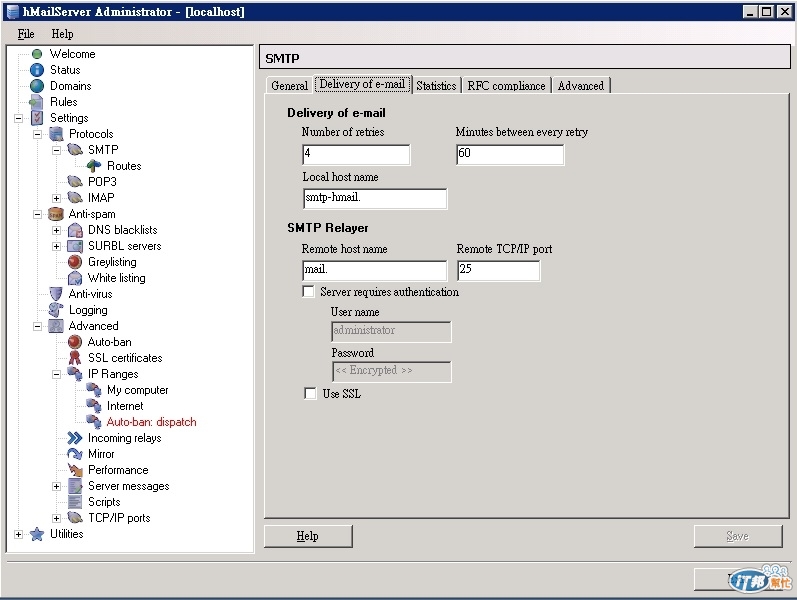Click the Incoming relays arrows icon
This screenshot has height=600, width=797.
[75, 438]
